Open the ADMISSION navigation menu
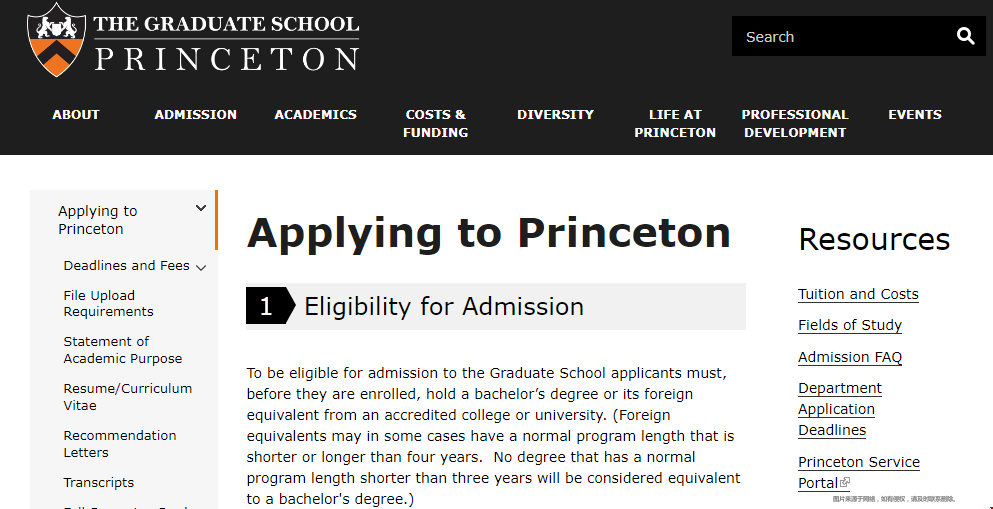This screenshot has width=993, height=509. click(196, 115)
